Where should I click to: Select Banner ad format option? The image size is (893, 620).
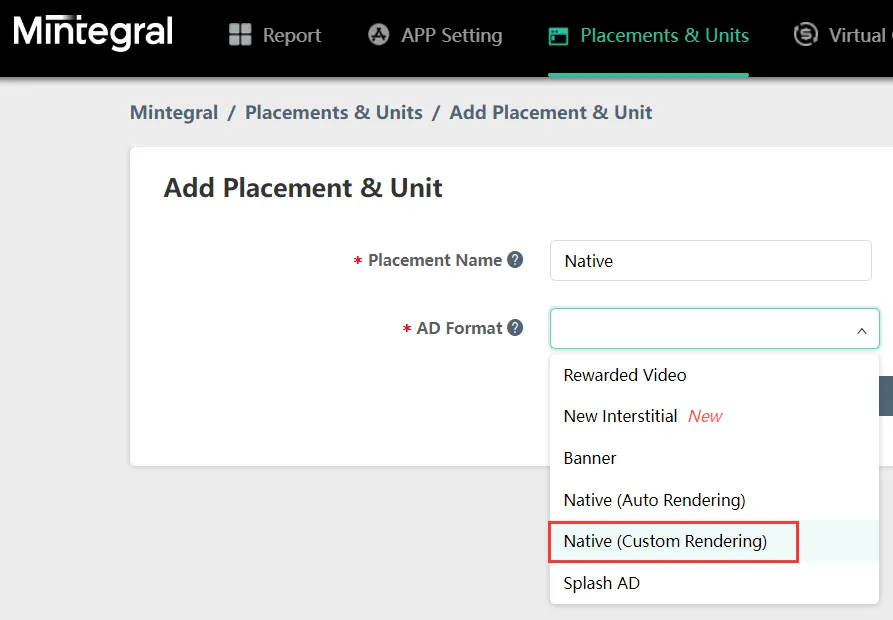[589, 458]
